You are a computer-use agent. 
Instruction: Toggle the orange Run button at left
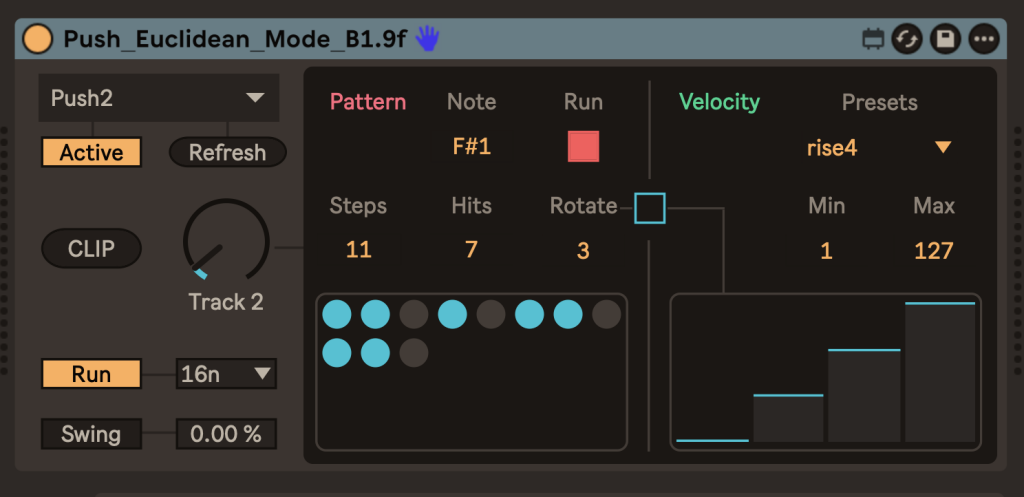tap(91, 375)
